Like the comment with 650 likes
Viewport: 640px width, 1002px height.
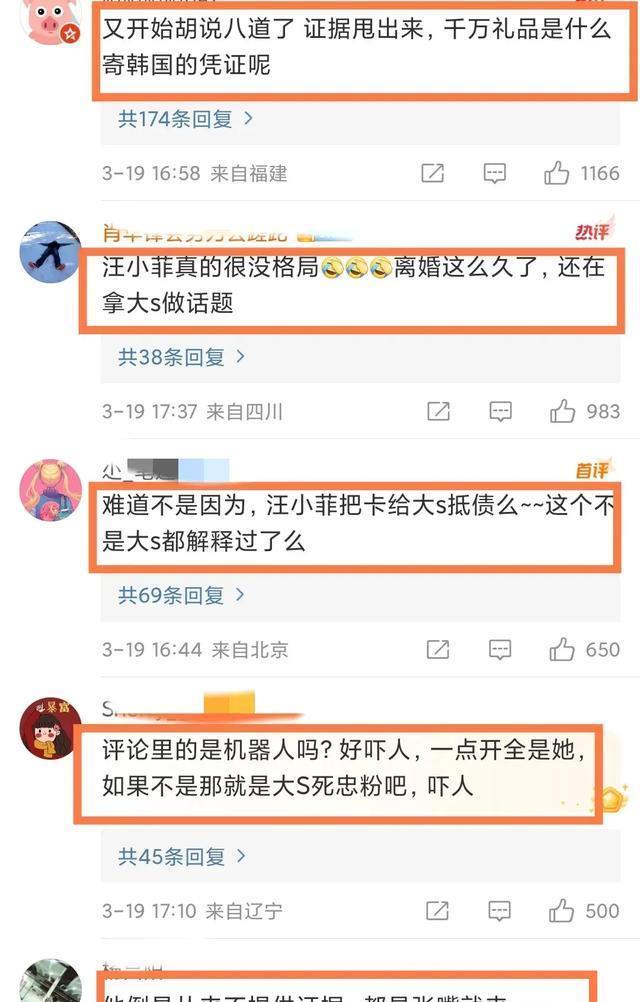(x=561, y=650)
